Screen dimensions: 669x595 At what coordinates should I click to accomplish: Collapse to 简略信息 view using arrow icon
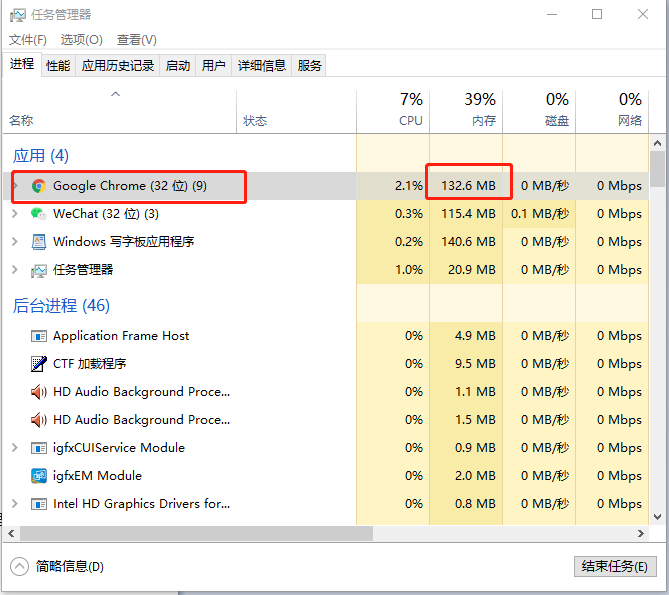point(19,567)
